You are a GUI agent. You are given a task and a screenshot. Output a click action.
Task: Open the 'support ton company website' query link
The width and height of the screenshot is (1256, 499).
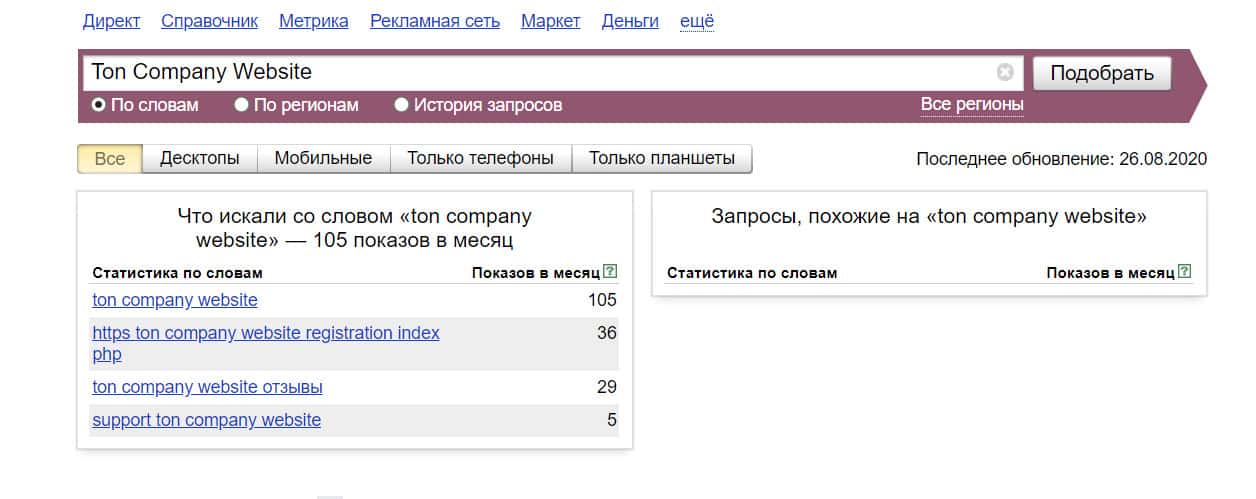tap(207, 420)
